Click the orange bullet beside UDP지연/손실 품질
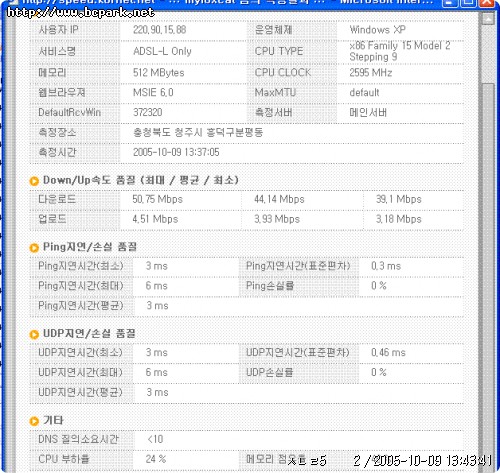This screenshot has width=500, height=473. (34, 334)
